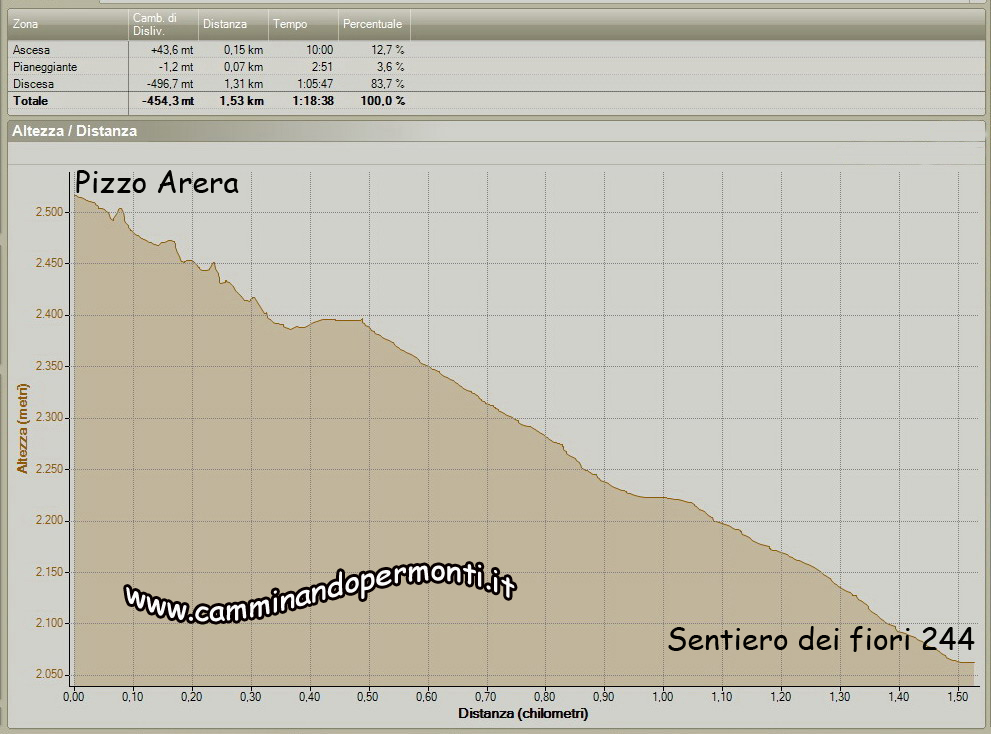This screenshot has height=734, width=991.
Task: Click the 2:51 time cell
Action: 322,67
